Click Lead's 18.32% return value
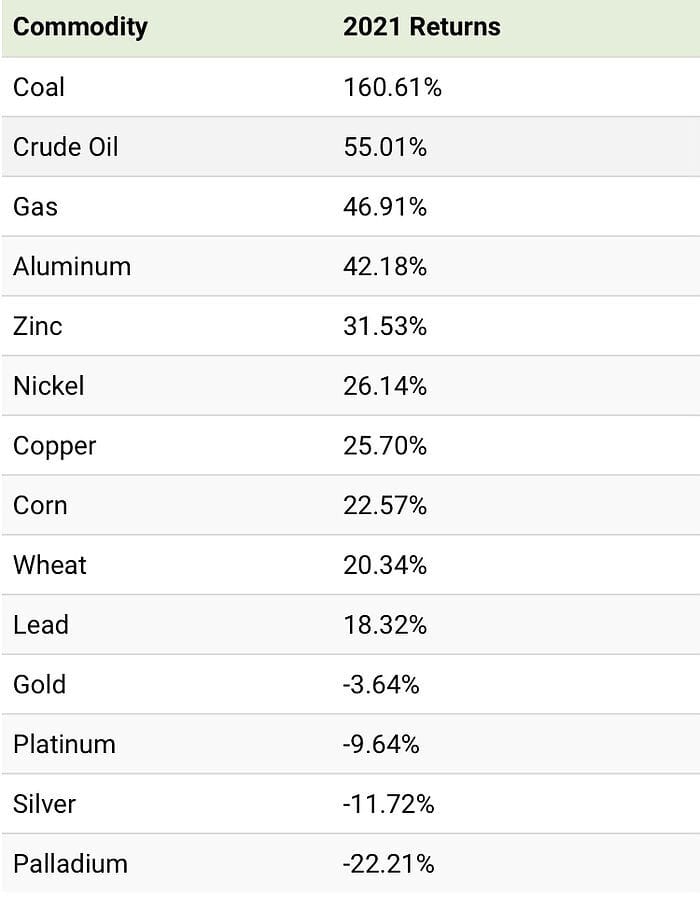 pos(385,625)
